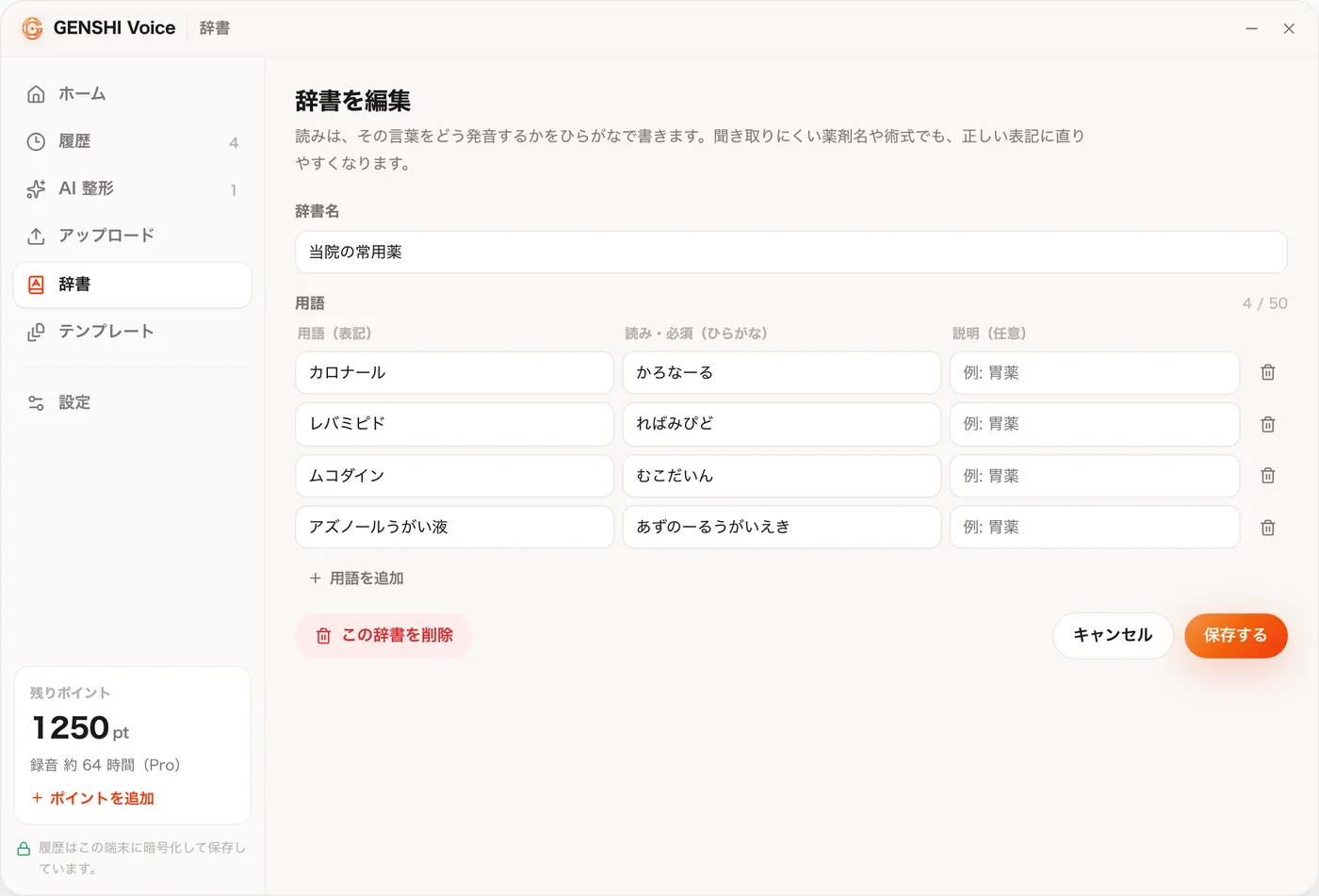Click the description field for ムコダイン

click(1095, 476)
